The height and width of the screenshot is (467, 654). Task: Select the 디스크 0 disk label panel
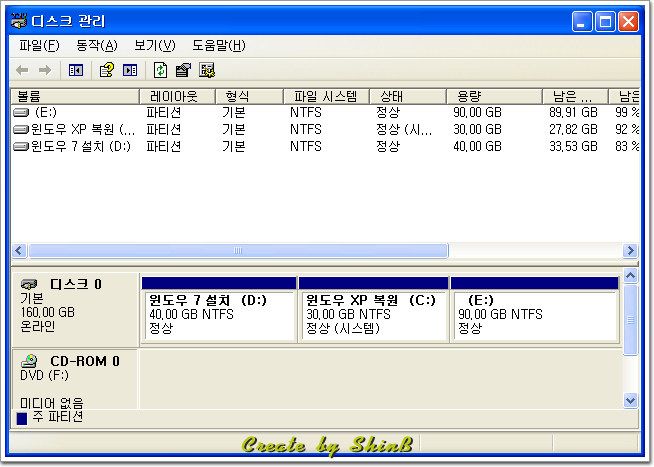(75, 310)
